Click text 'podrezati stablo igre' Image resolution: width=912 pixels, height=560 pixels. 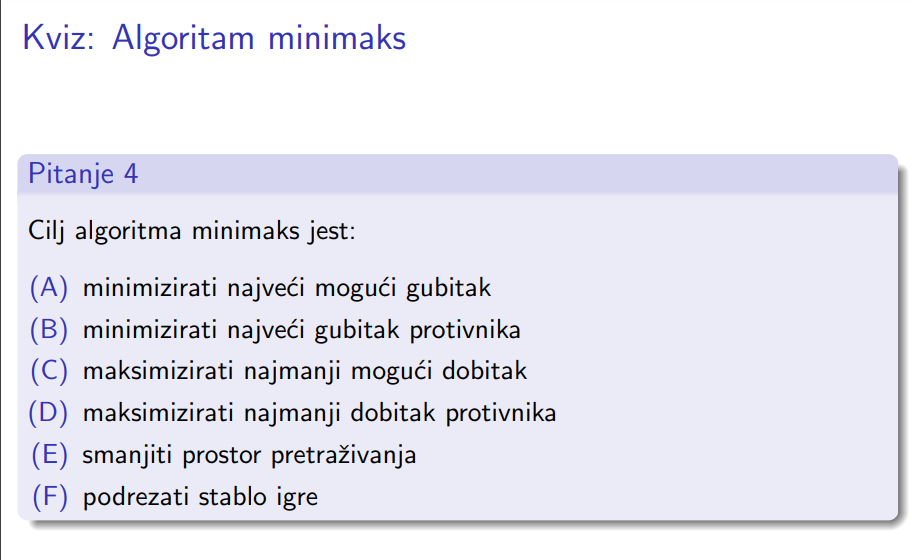pyautogui.click(x=200, y=497)
